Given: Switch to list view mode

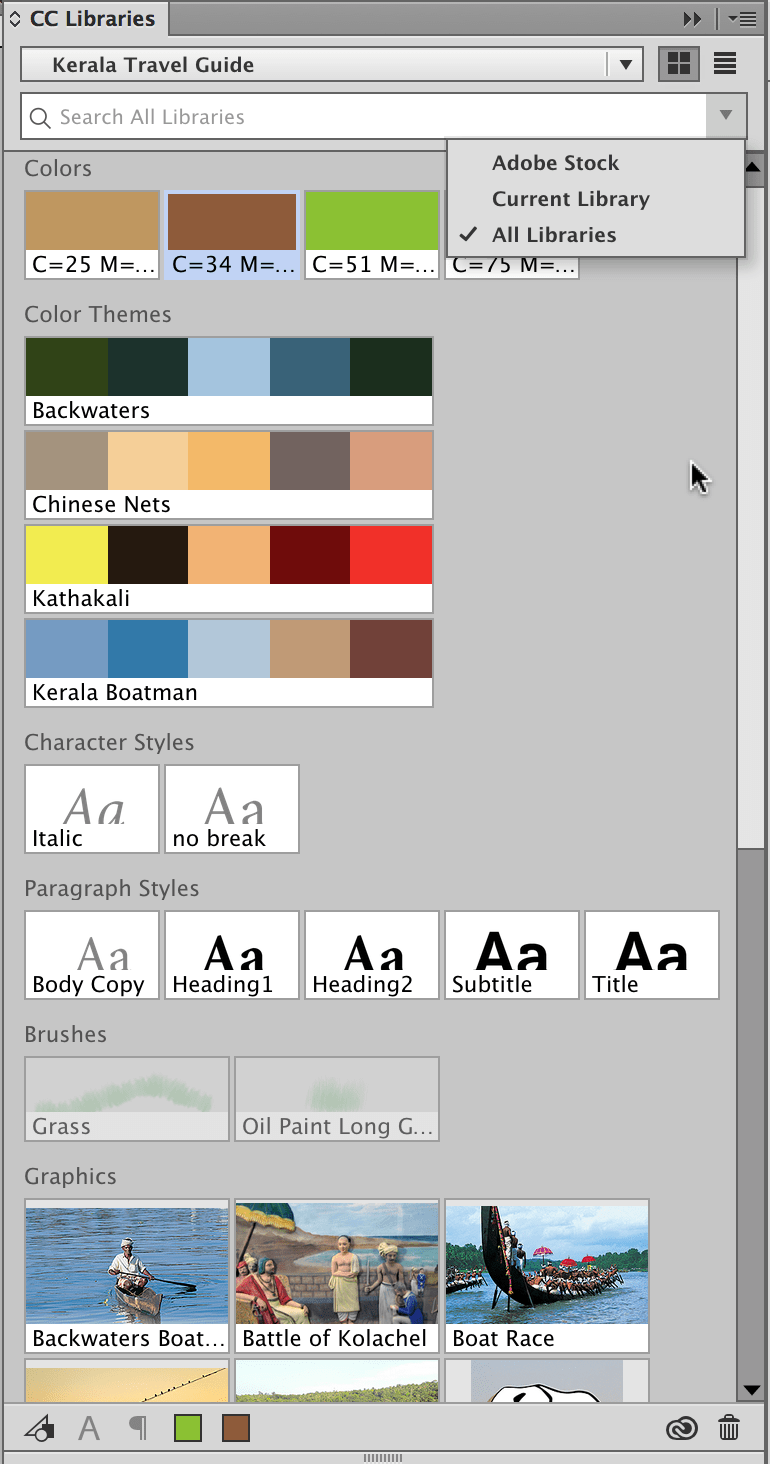Looking at the screenshot, I should coord(724,63).
